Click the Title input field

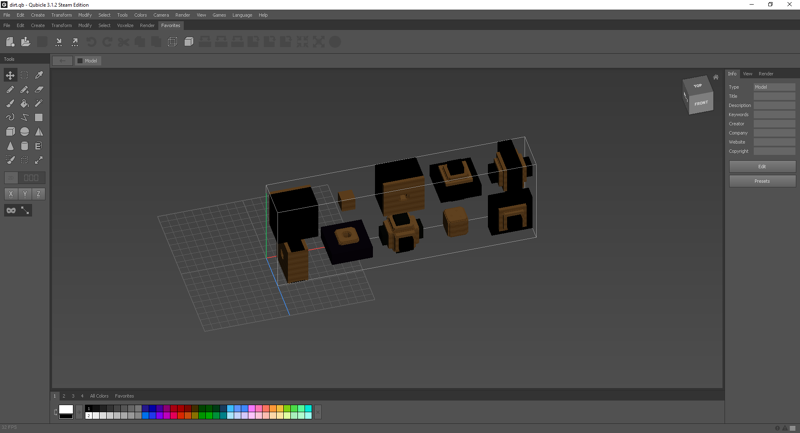(774, 96)
